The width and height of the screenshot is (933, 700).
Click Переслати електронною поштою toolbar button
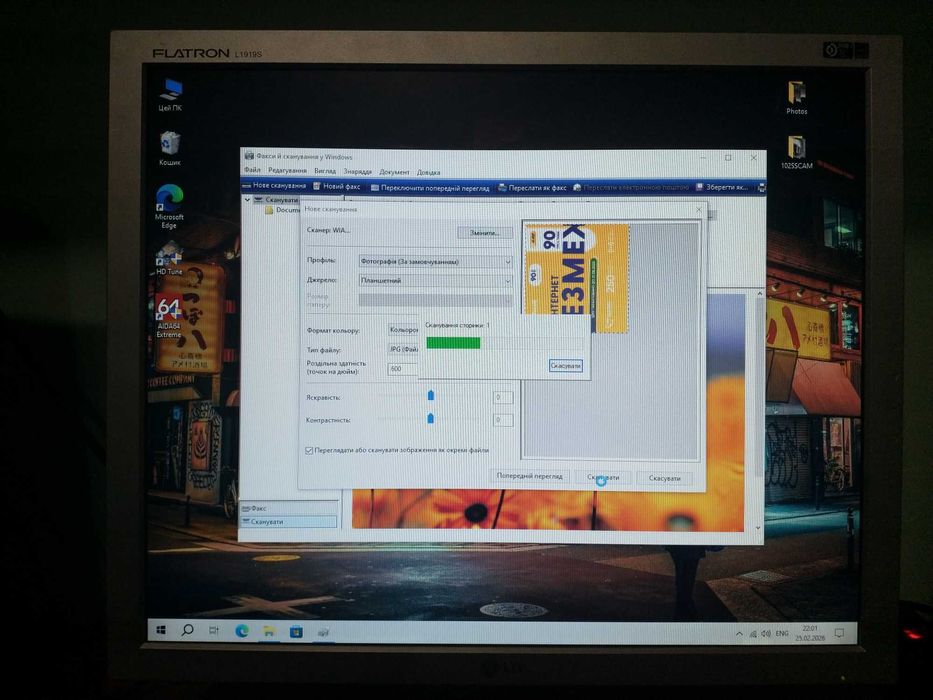(630, 188)
